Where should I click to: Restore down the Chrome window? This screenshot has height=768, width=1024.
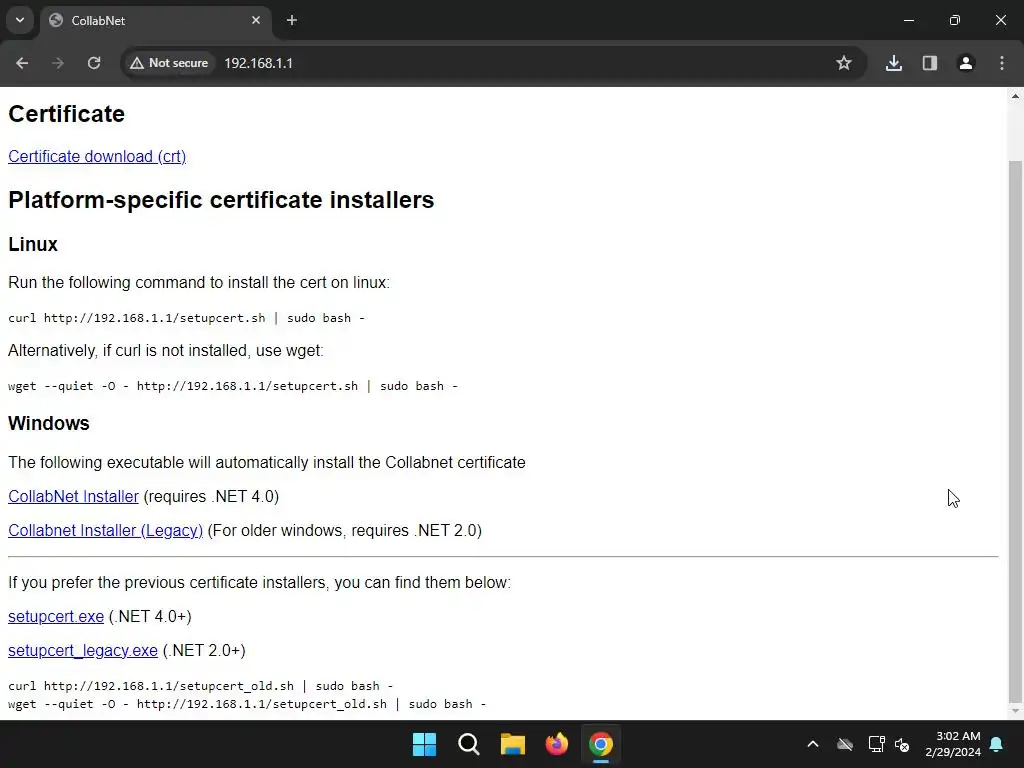point(955,20)
